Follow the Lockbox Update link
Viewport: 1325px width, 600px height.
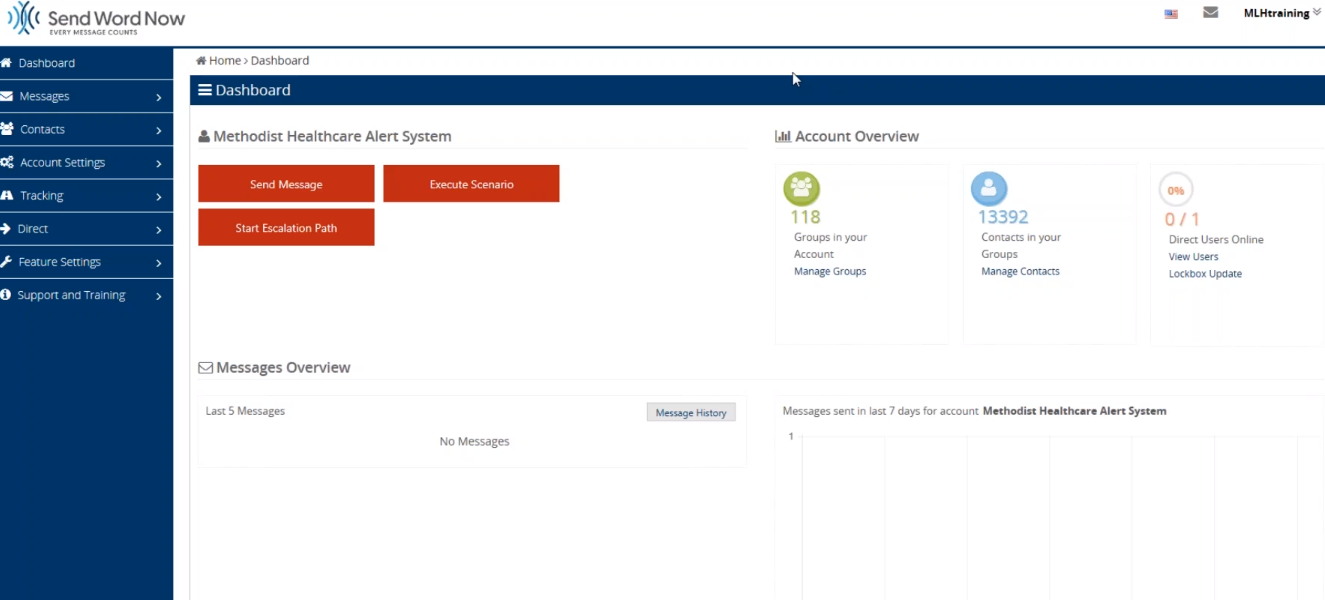coord(1205,274)
